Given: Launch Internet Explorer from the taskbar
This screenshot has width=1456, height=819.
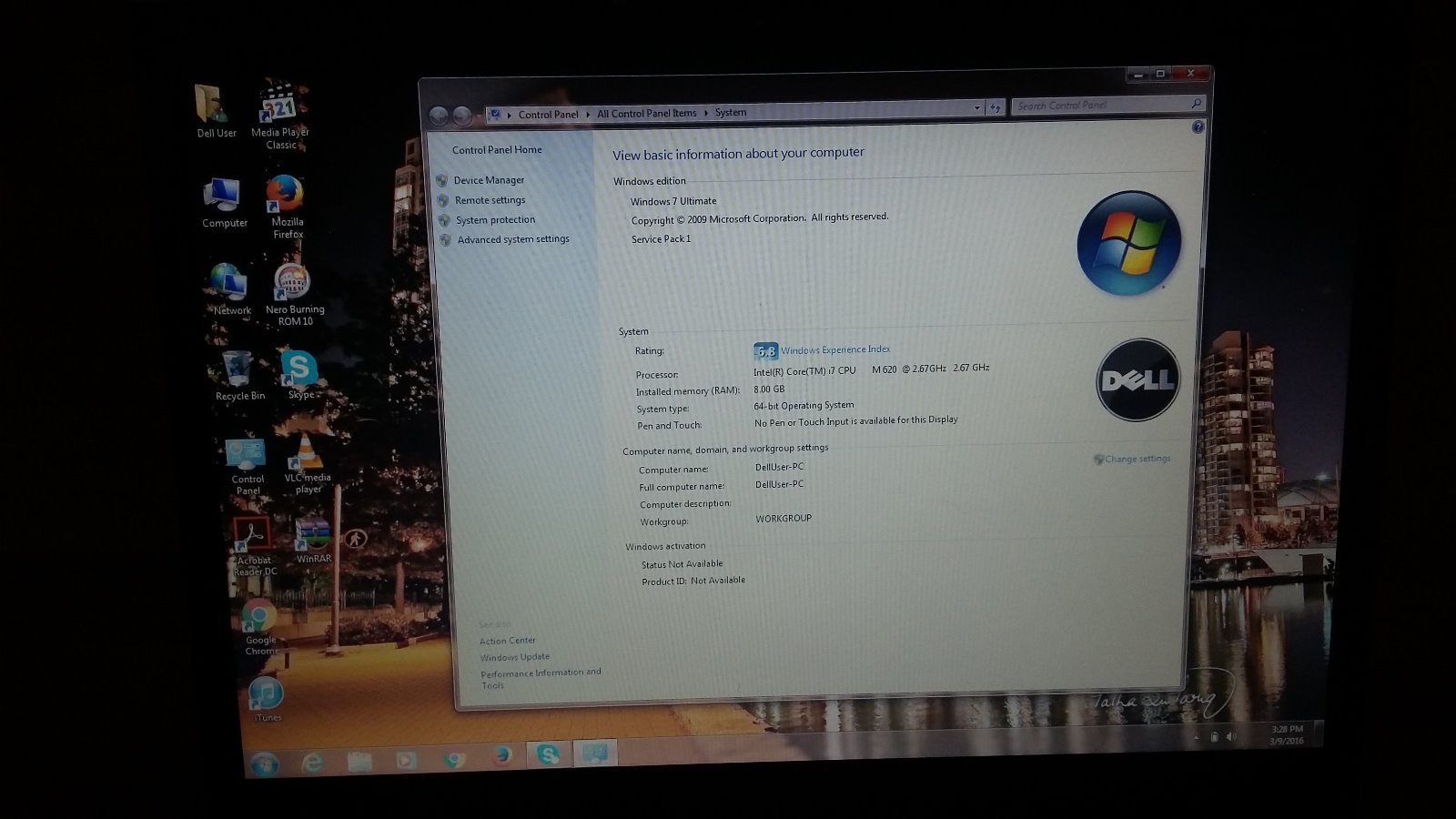Looking at the screenshot, I should coord(312,762).
